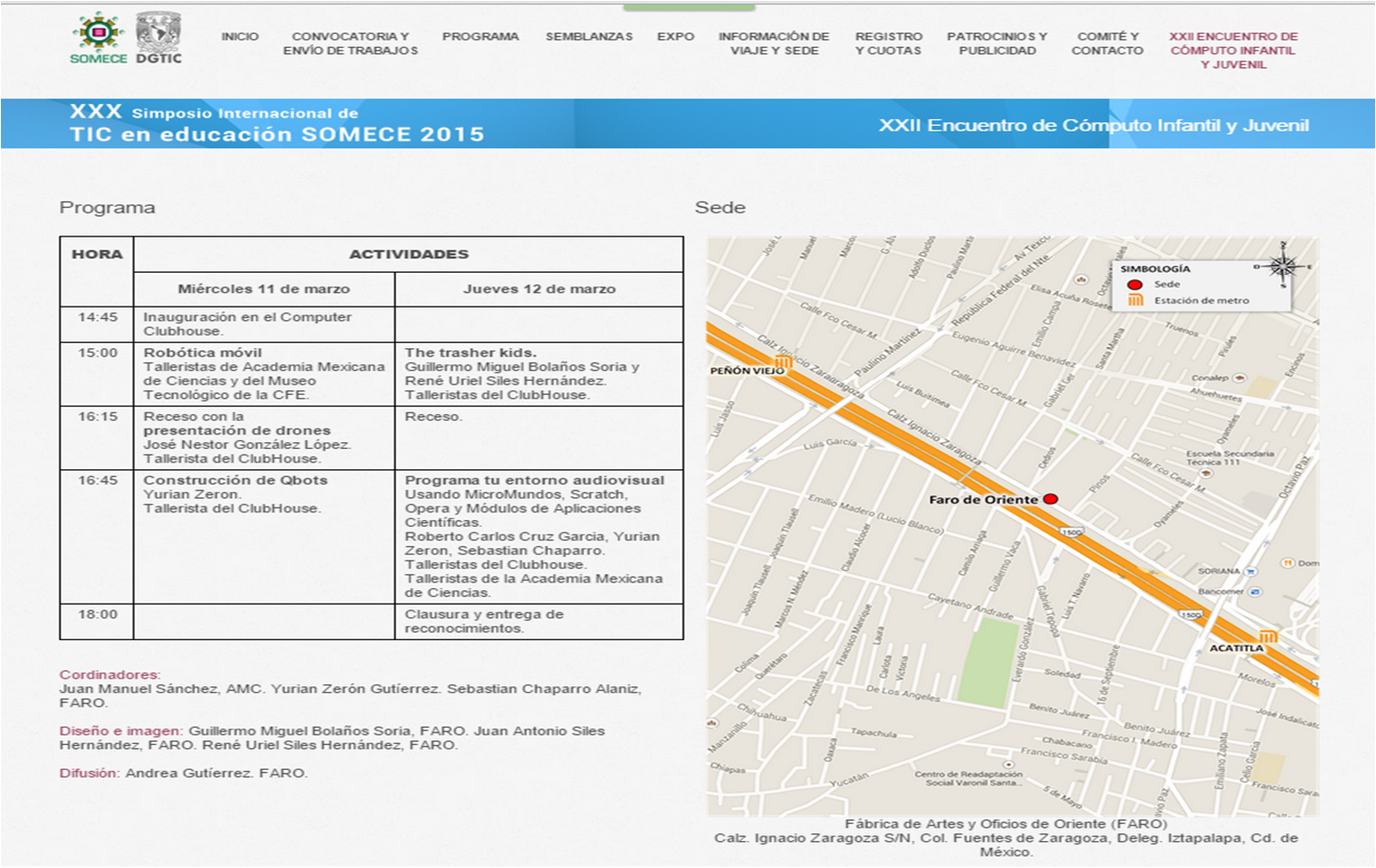Click the Cordinadores label
Screen dimensions: 1376x868
(x=110, y=675)
